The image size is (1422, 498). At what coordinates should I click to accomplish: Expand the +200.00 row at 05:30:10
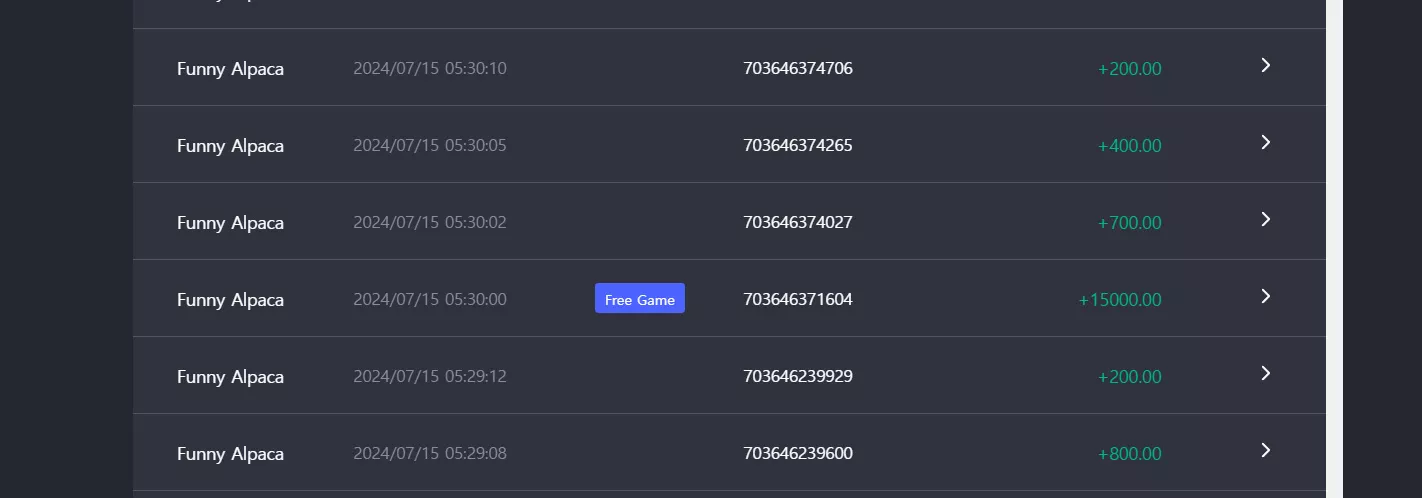pos(1265,65)
